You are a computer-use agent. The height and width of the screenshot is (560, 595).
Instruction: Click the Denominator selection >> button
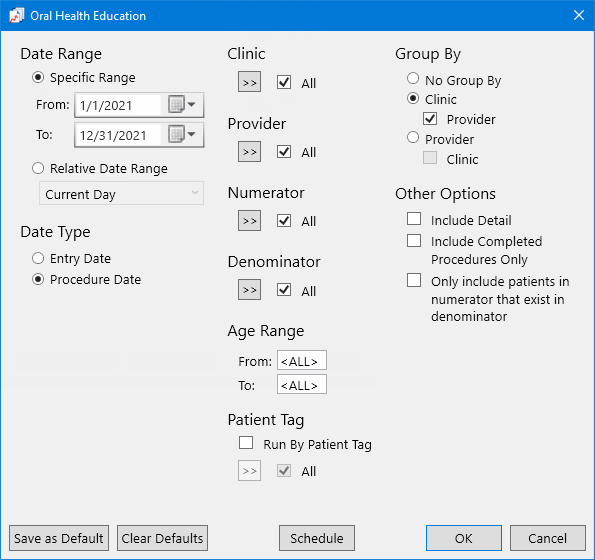(249, 289)
